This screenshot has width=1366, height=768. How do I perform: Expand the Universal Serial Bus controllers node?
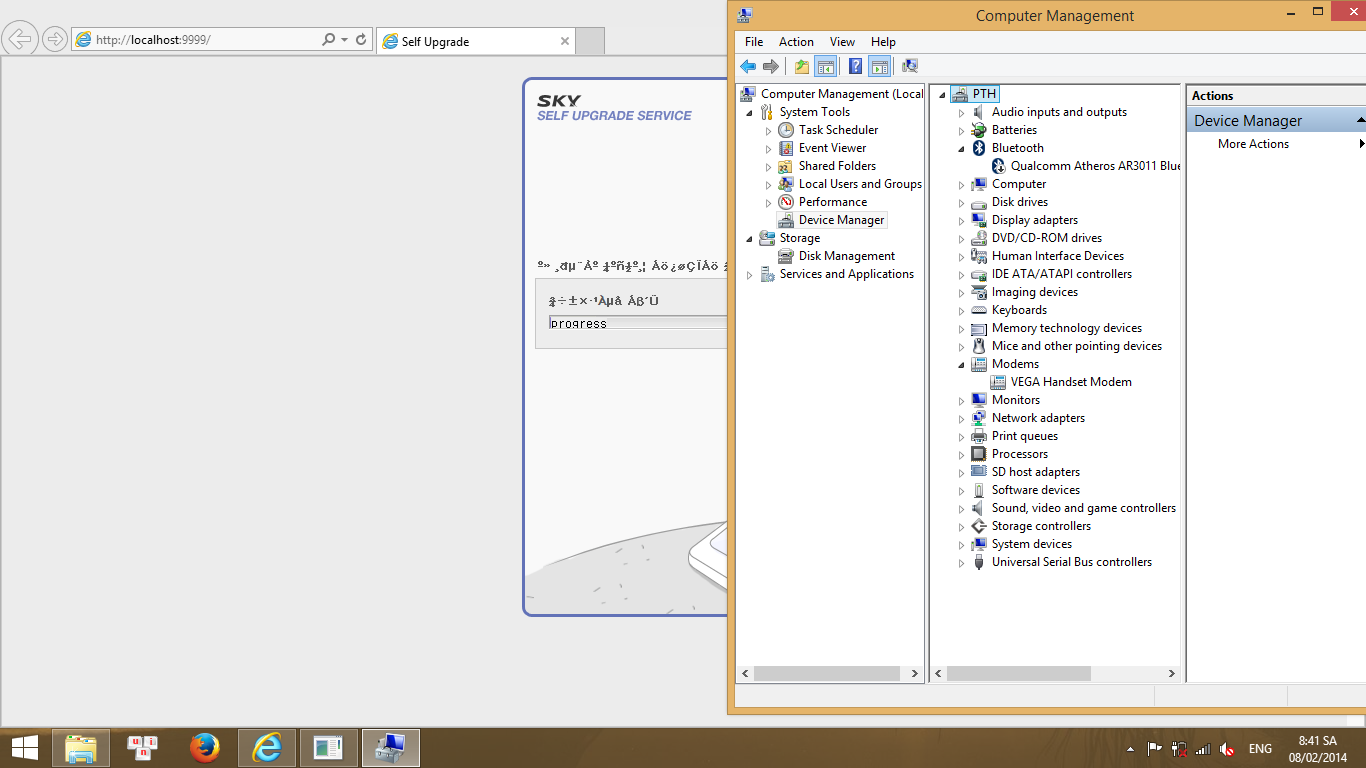point(962,563)
